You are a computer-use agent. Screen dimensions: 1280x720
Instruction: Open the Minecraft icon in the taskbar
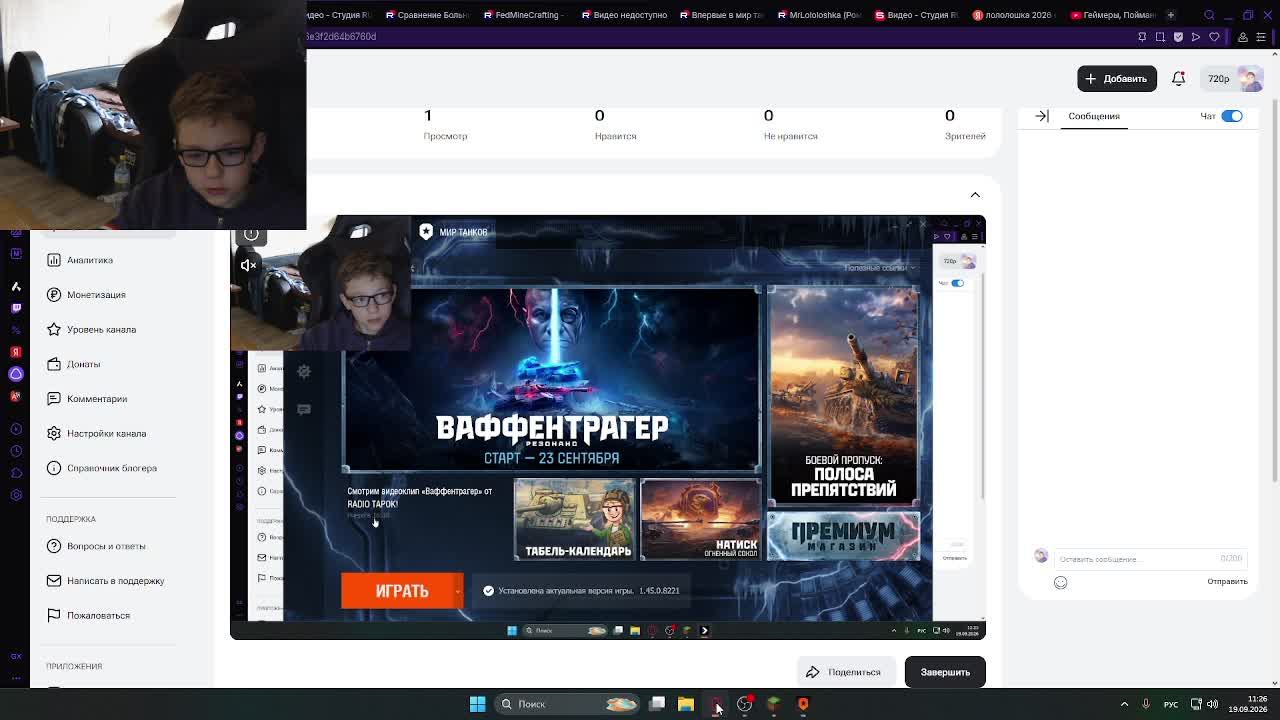(773, 704)
